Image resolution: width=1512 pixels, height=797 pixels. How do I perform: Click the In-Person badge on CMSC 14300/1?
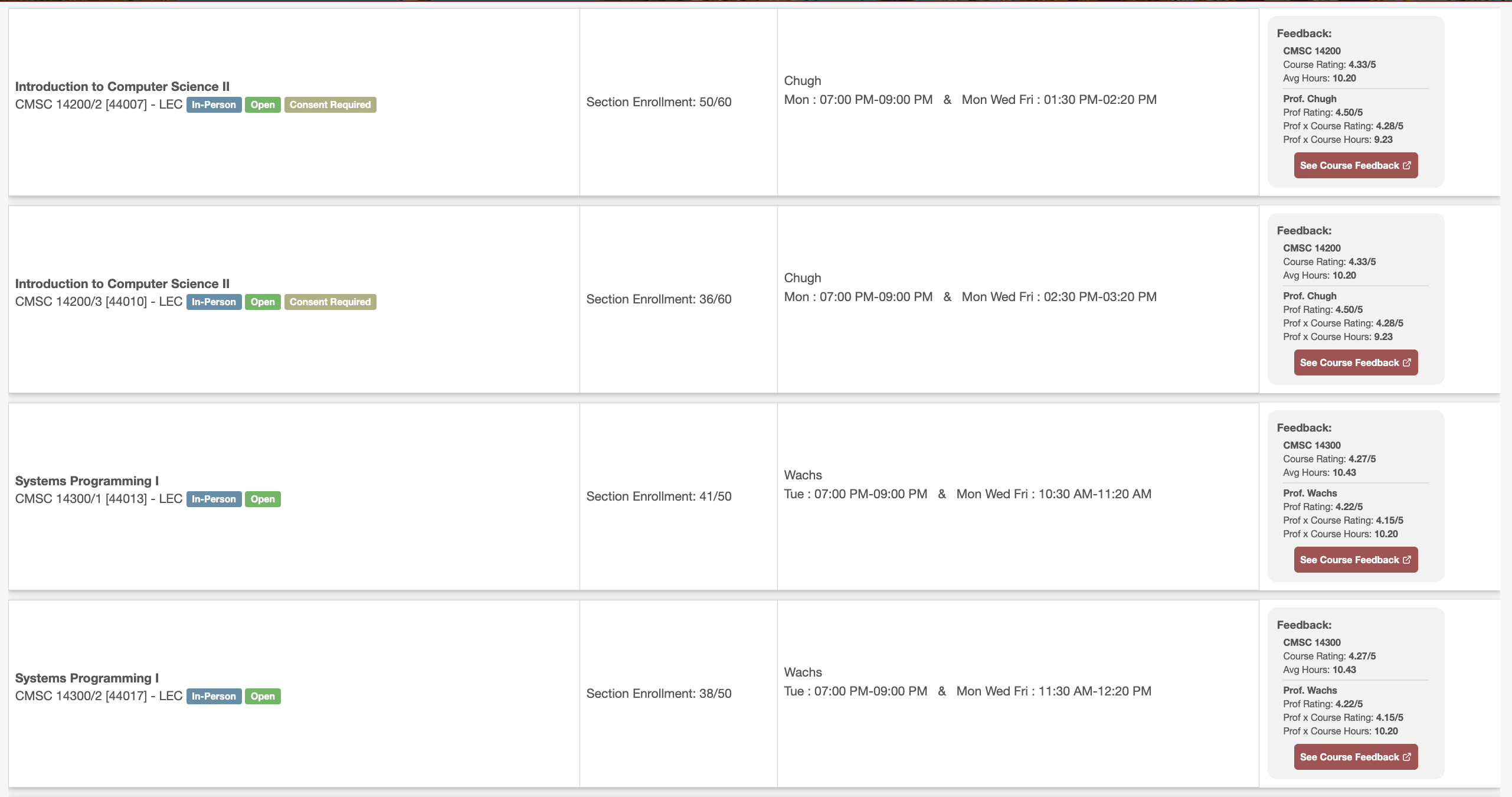(214, 499)
